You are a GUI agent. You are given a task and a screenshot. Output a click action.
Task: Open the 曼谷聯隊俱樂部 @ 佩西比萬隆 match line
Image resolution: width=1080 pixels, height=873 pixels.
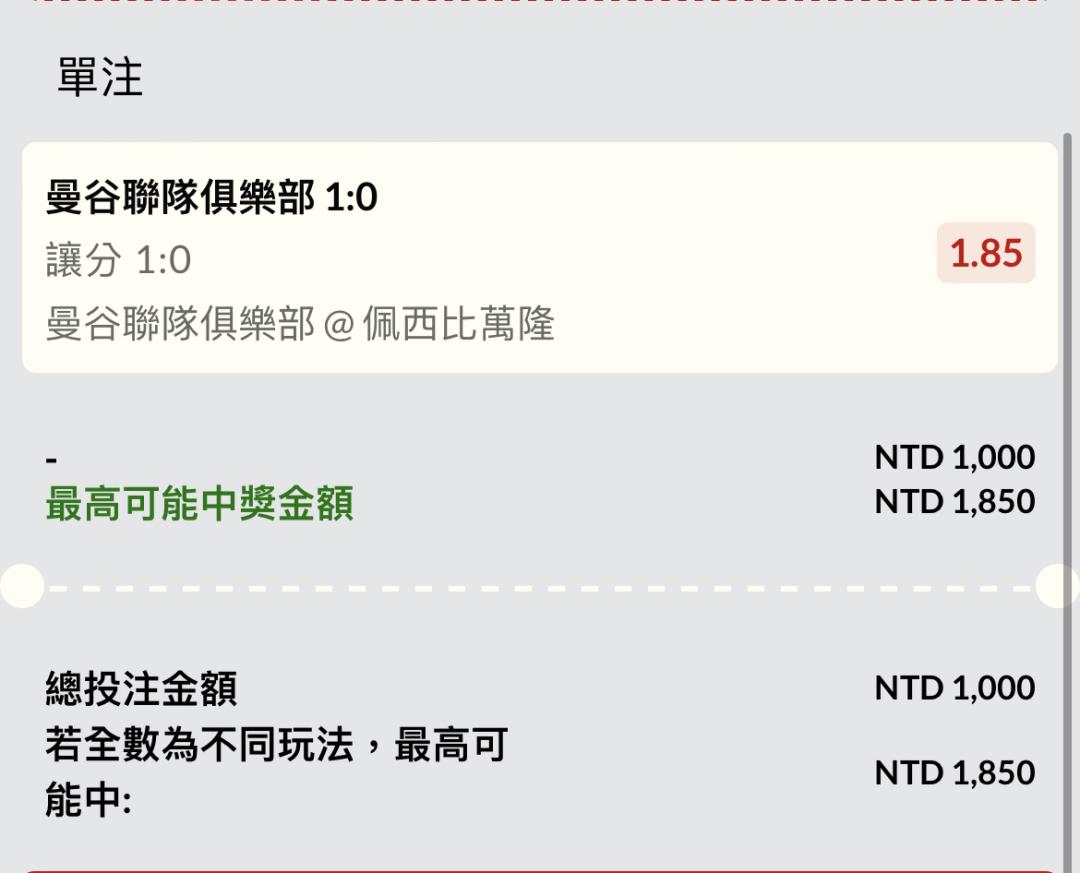tap(300, 324)
